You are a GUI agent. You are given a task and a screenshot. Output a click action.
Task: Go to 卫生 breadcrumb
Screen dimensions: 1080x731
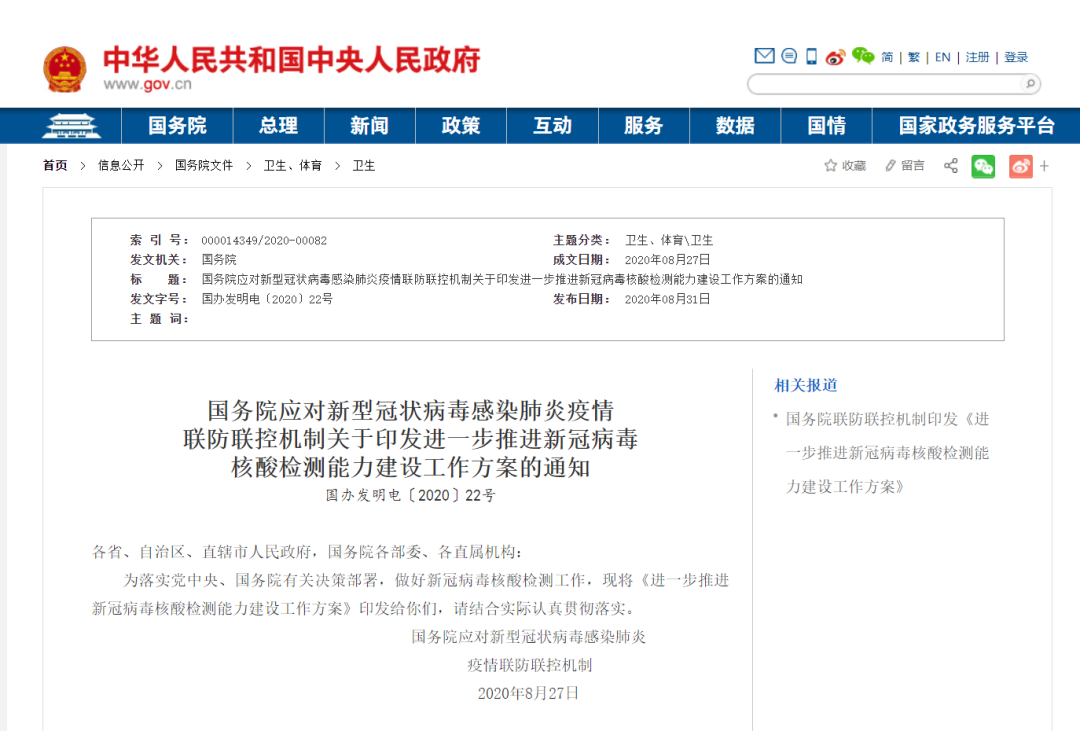364,165
